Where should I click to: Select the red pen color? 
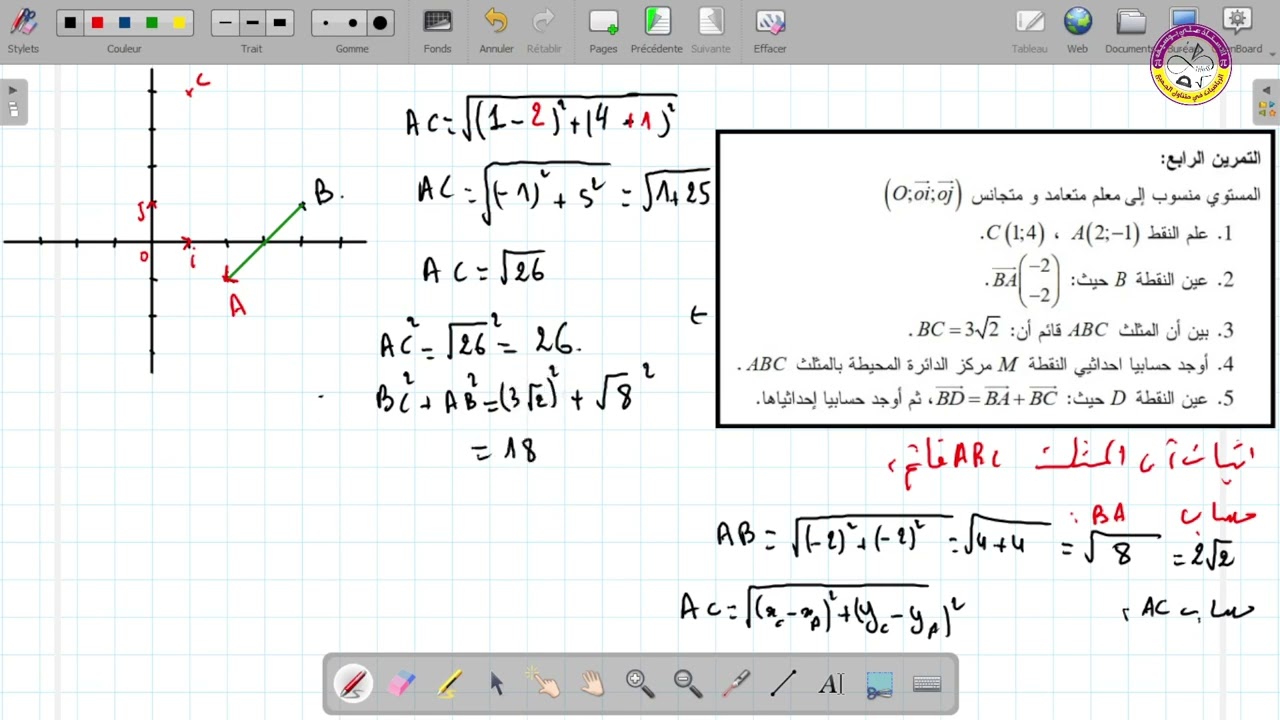[x=97, y=23]
